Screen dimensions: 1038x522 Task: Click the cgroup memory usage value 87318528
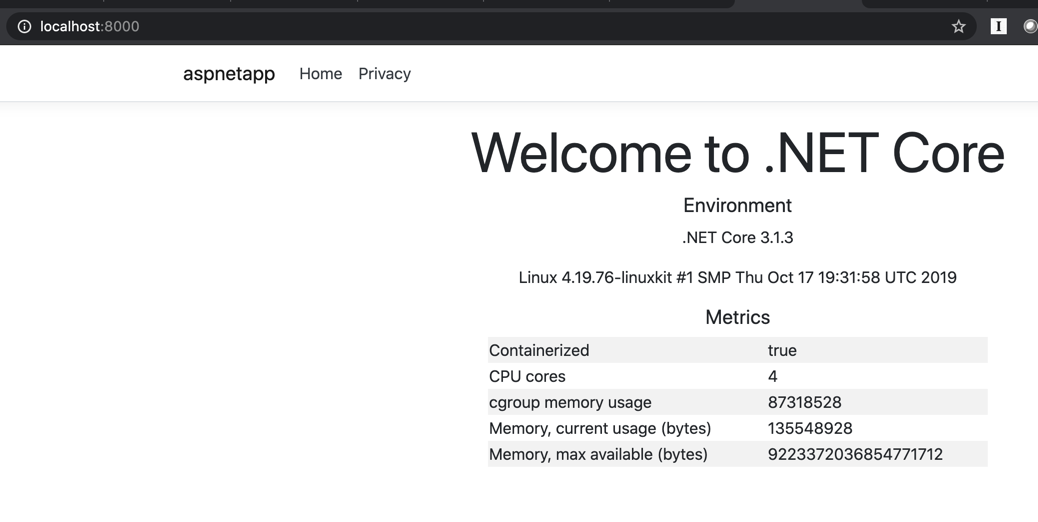point(804,403)
